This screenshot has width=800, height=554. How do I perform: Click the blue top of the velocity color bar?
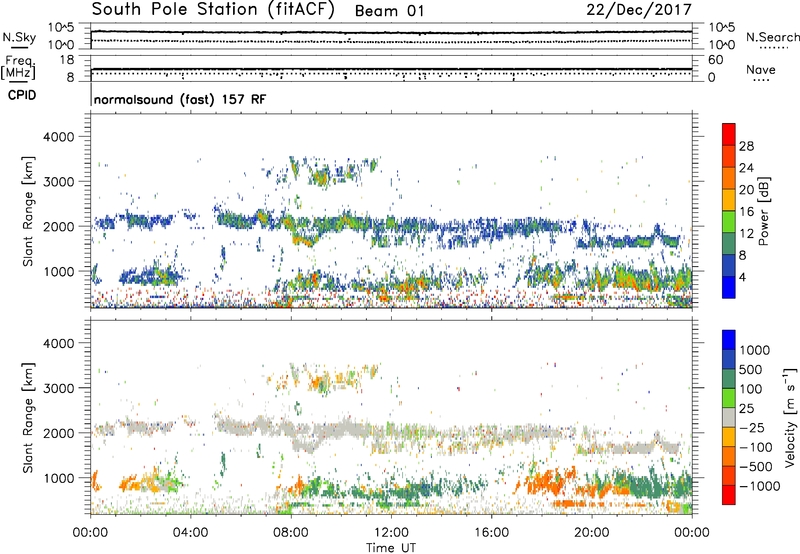pyautogui.click(x=729, y=340)
